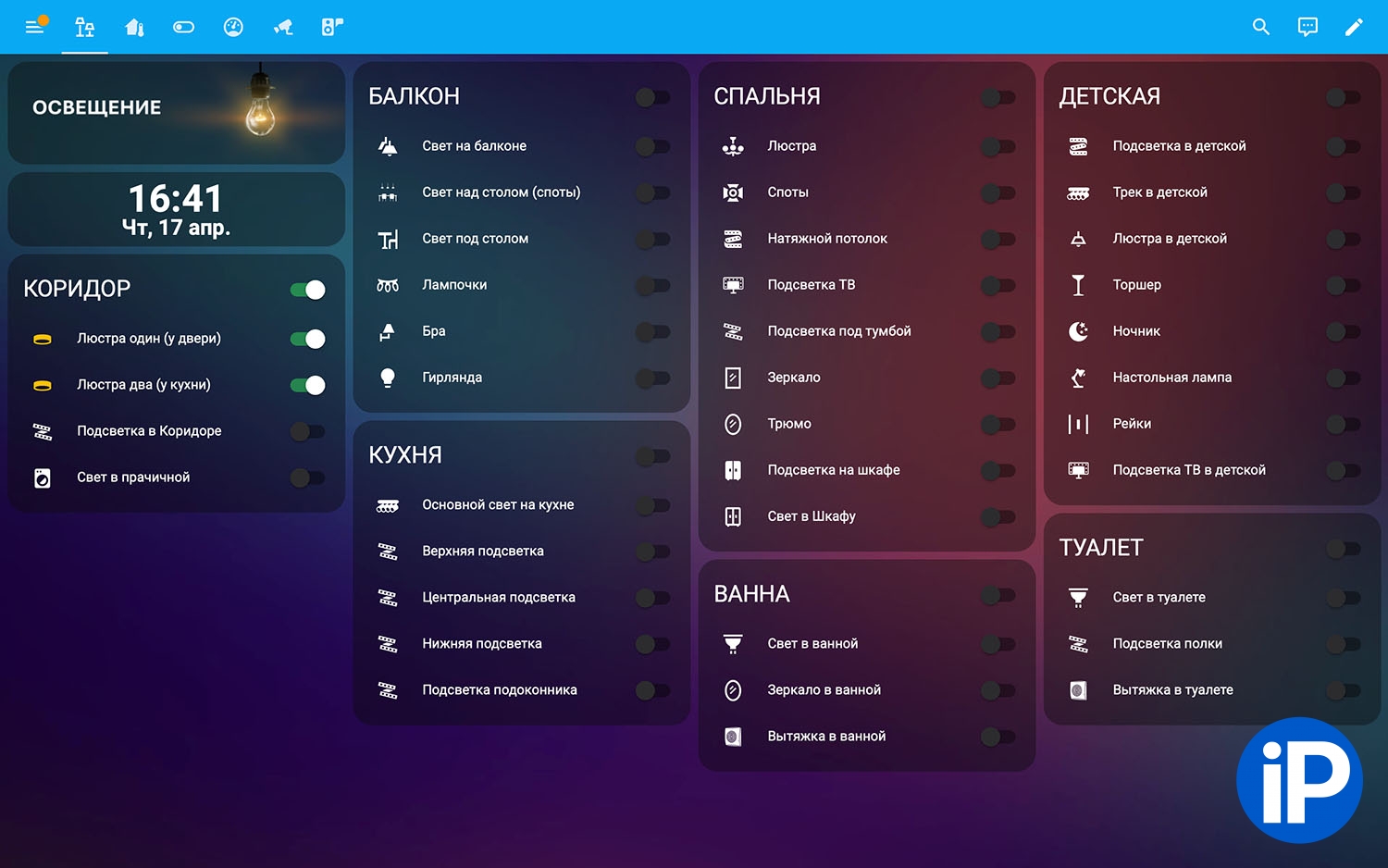Enable Подсветка в Коридоре switch

(307, 431)
